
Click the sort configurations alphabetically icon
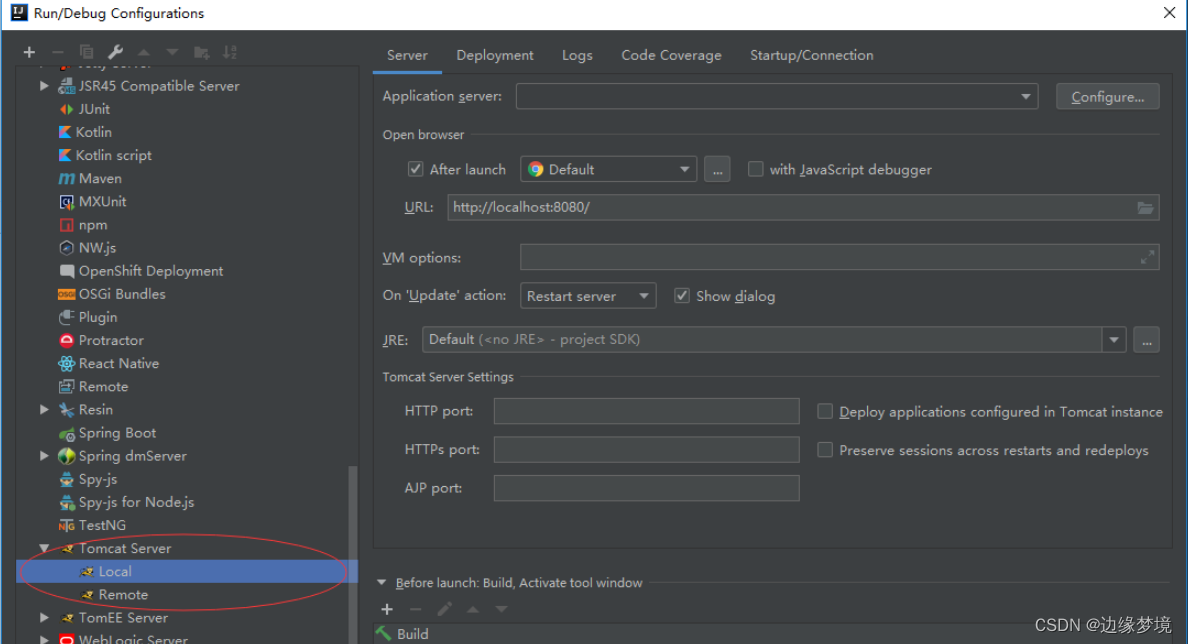(x=230, y=52)
